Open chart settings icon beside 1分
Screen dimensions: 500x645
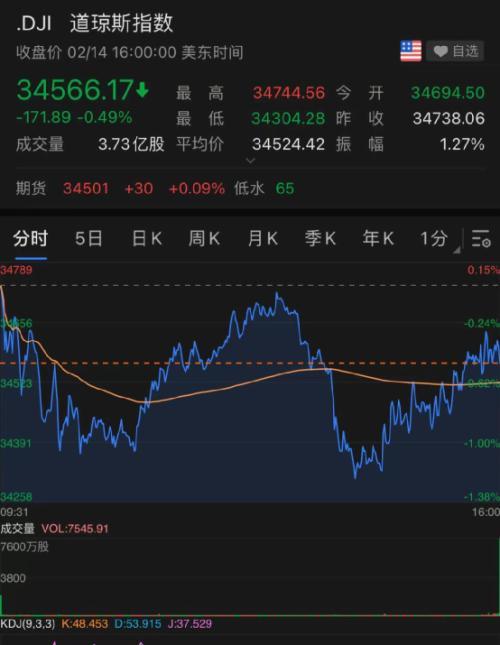click(481, 239)
